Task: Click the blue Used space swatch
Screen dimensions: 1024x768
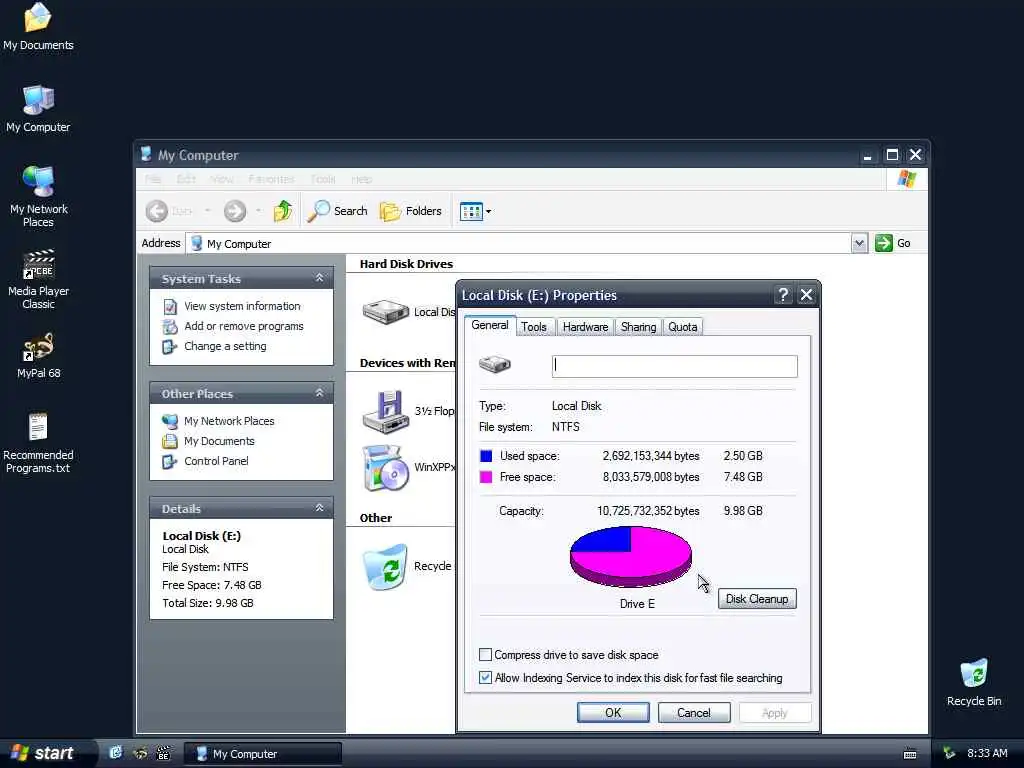Action: [x=486, y=456]
